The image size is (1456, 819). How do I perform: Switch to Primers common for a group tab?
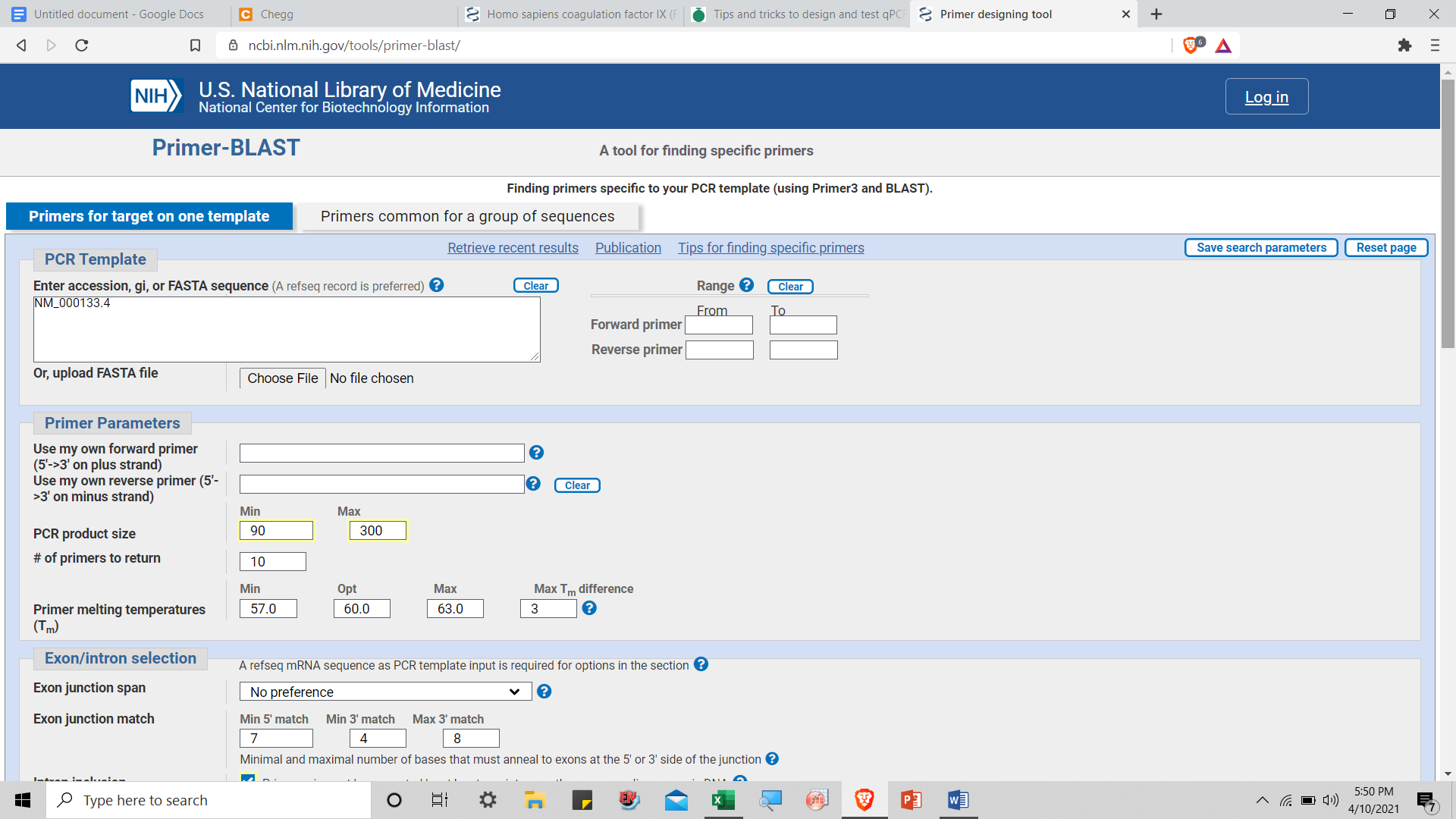coord(467,216)
